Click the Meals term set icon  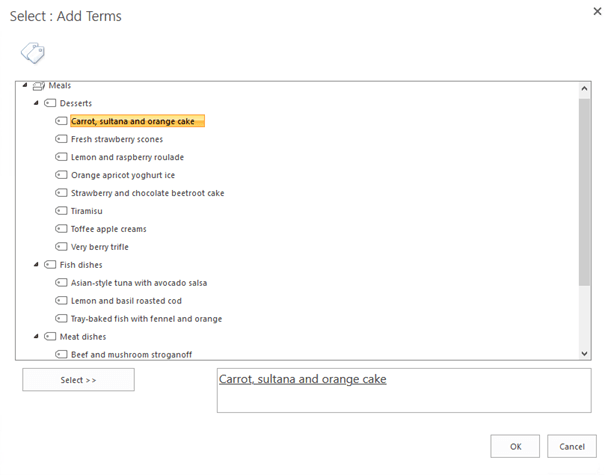click(x=39, y=86)
